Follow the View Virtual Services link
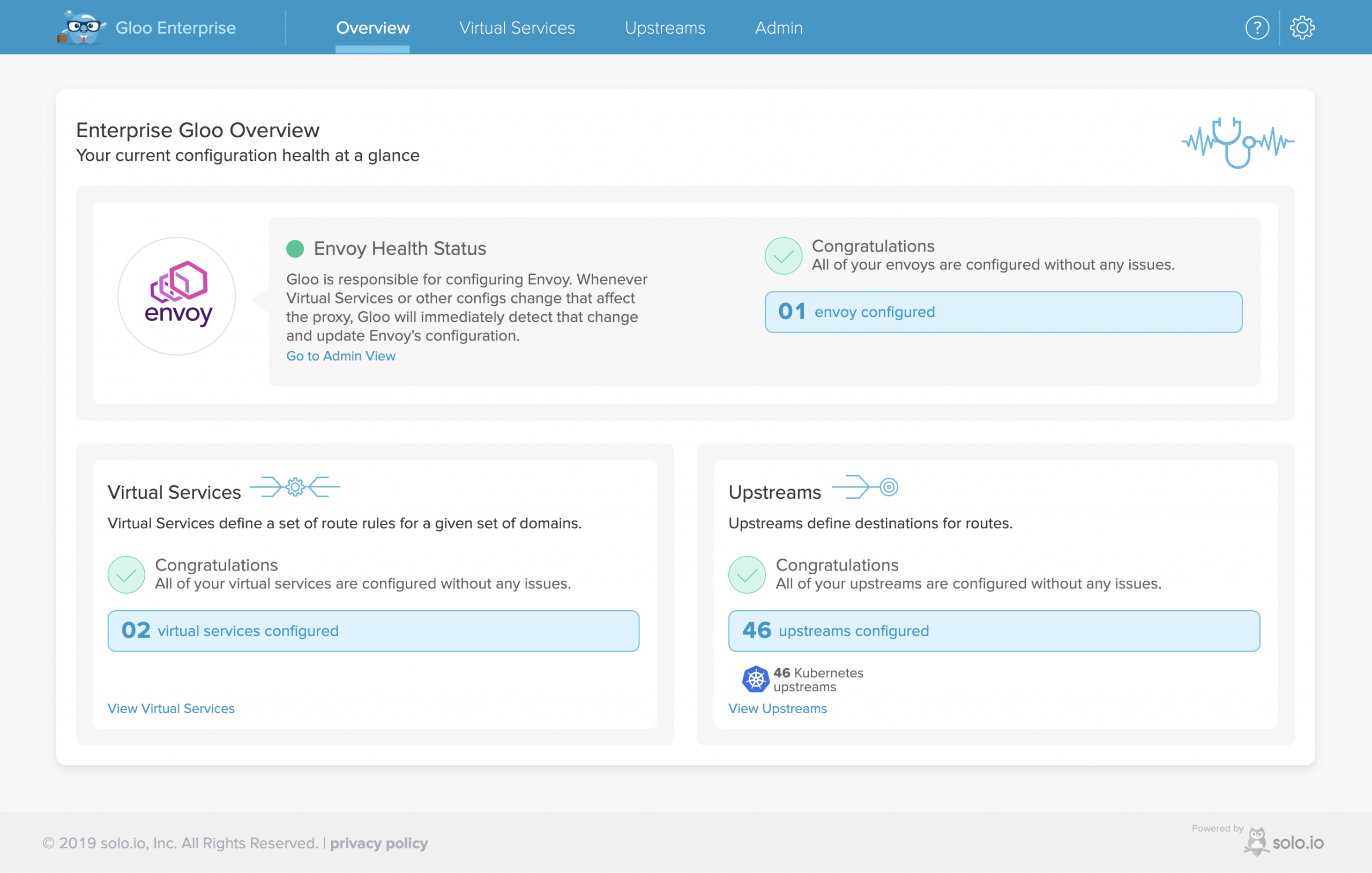 point(171,708)
